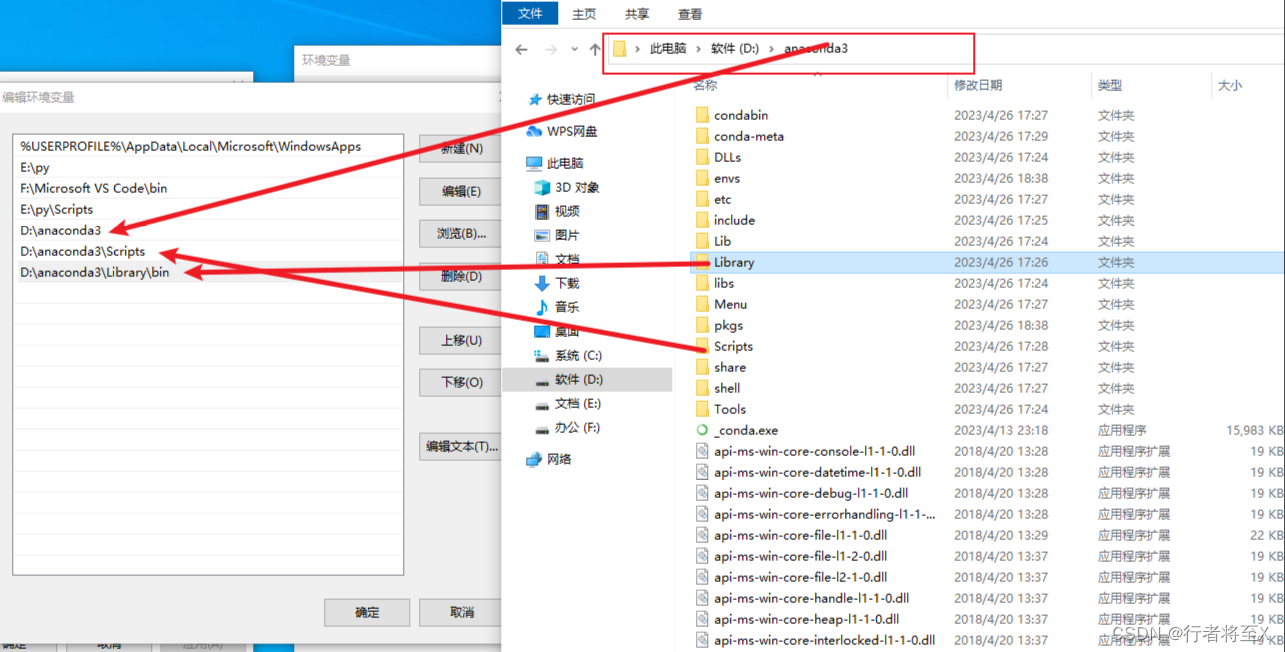Viewport: 1285px width, 652px height.
Task: Select E:\py\Scripts path entry
Action: pos(208,209)
